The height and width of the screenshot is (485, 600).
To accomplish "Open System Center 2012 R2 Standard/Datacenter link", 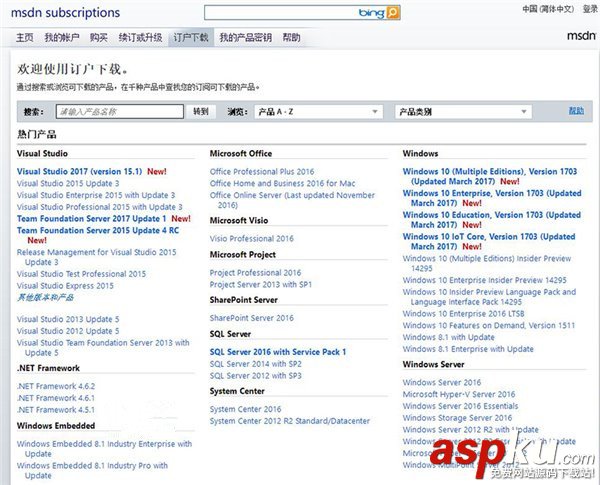I will [290, 421].
